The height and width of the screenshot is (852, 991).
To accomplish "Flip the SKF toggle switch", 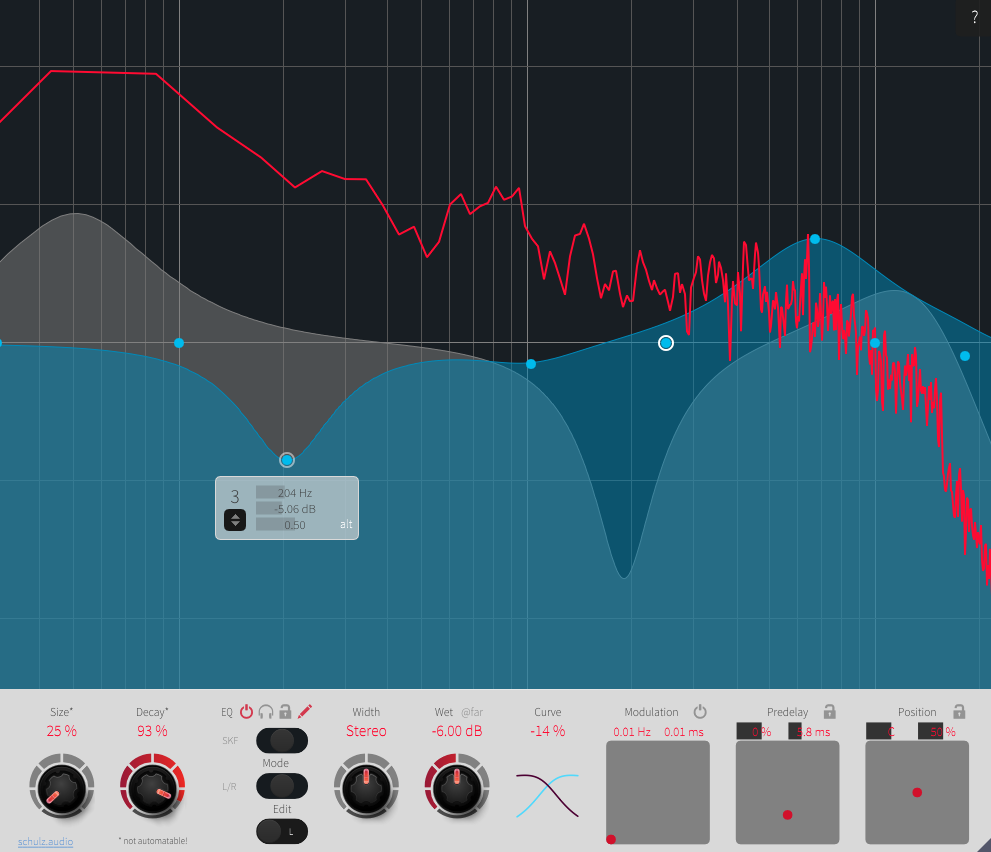I will click(282, 741).
